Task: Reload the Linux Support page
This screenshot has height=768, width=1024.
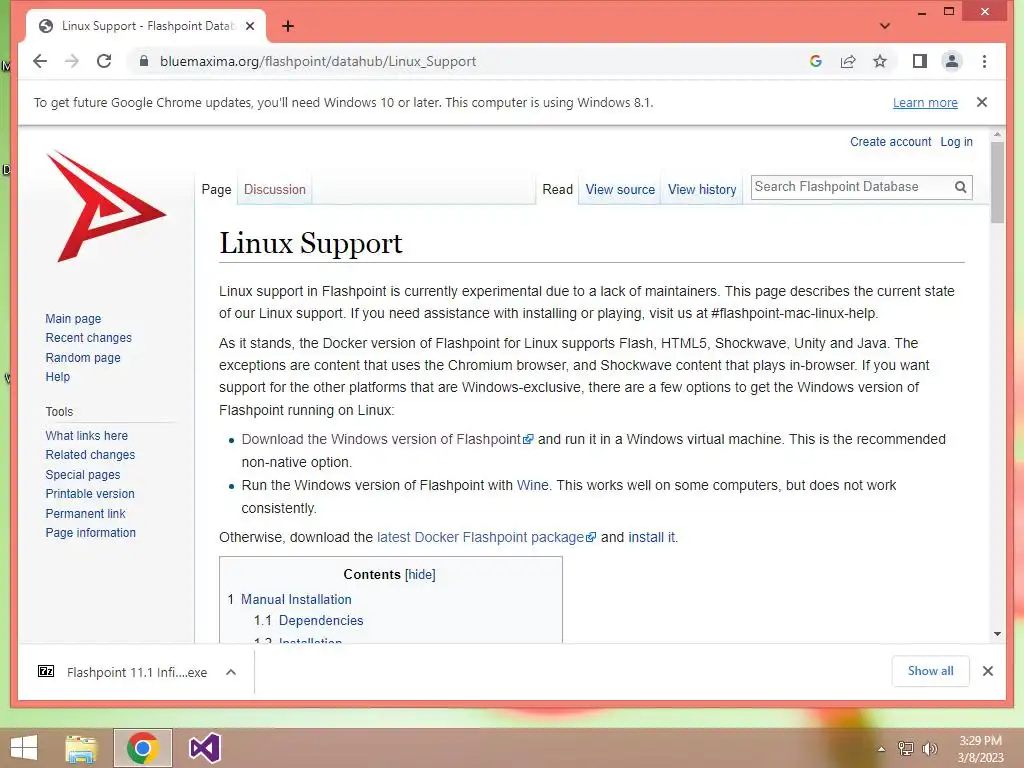Action: [104, 61]
